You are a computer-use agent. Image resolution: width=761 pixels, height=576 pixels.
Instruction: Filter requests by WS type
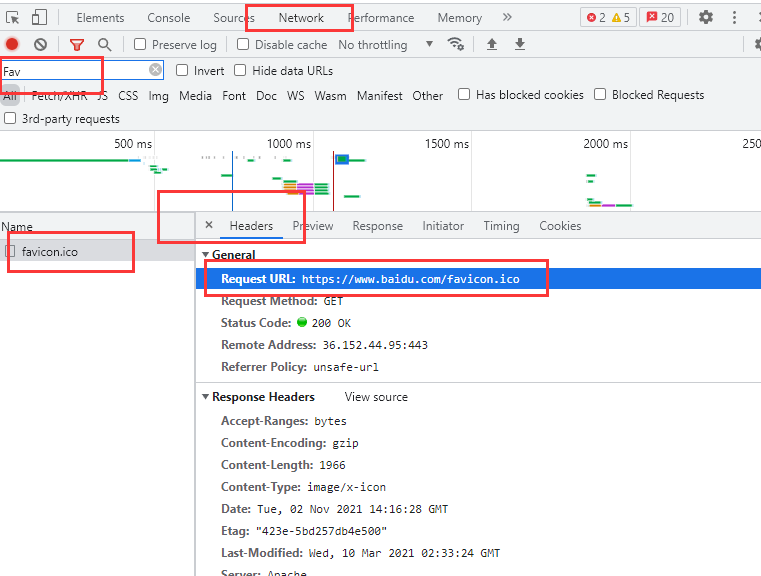pos(296,96)
